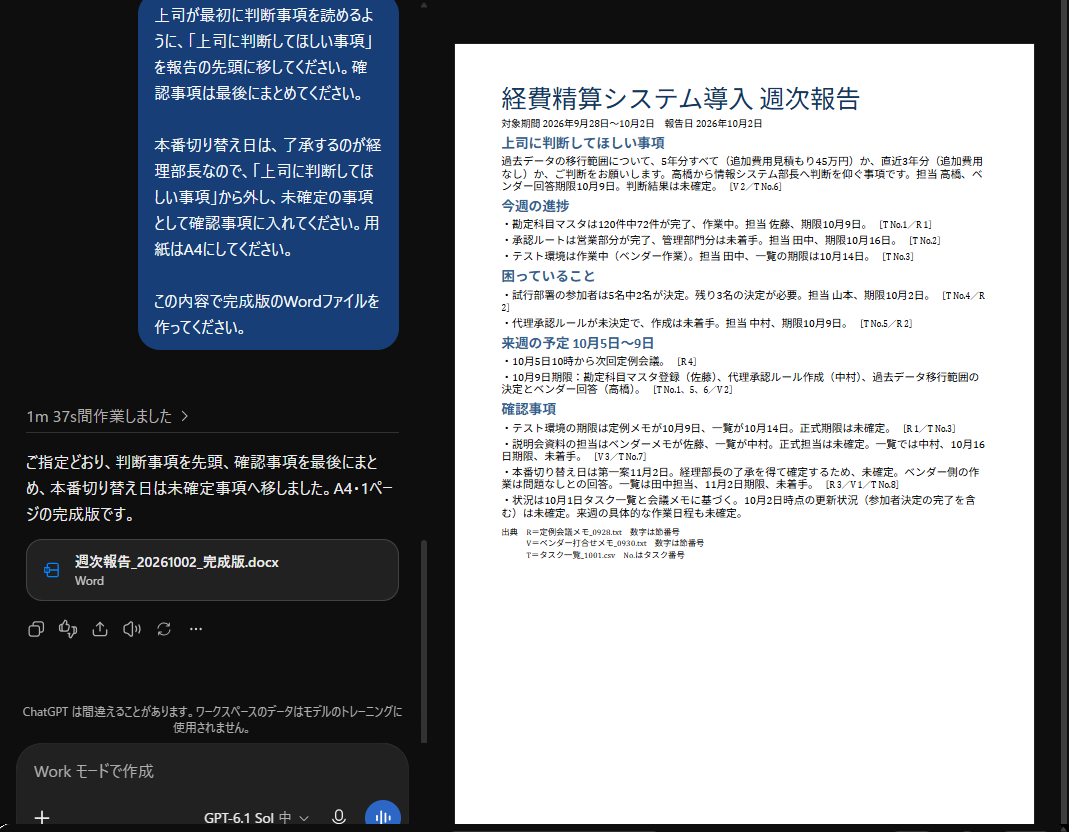1069x832 pixels.
Task: Click the thumbs up/down feedback icon
Action: point(68,629)
